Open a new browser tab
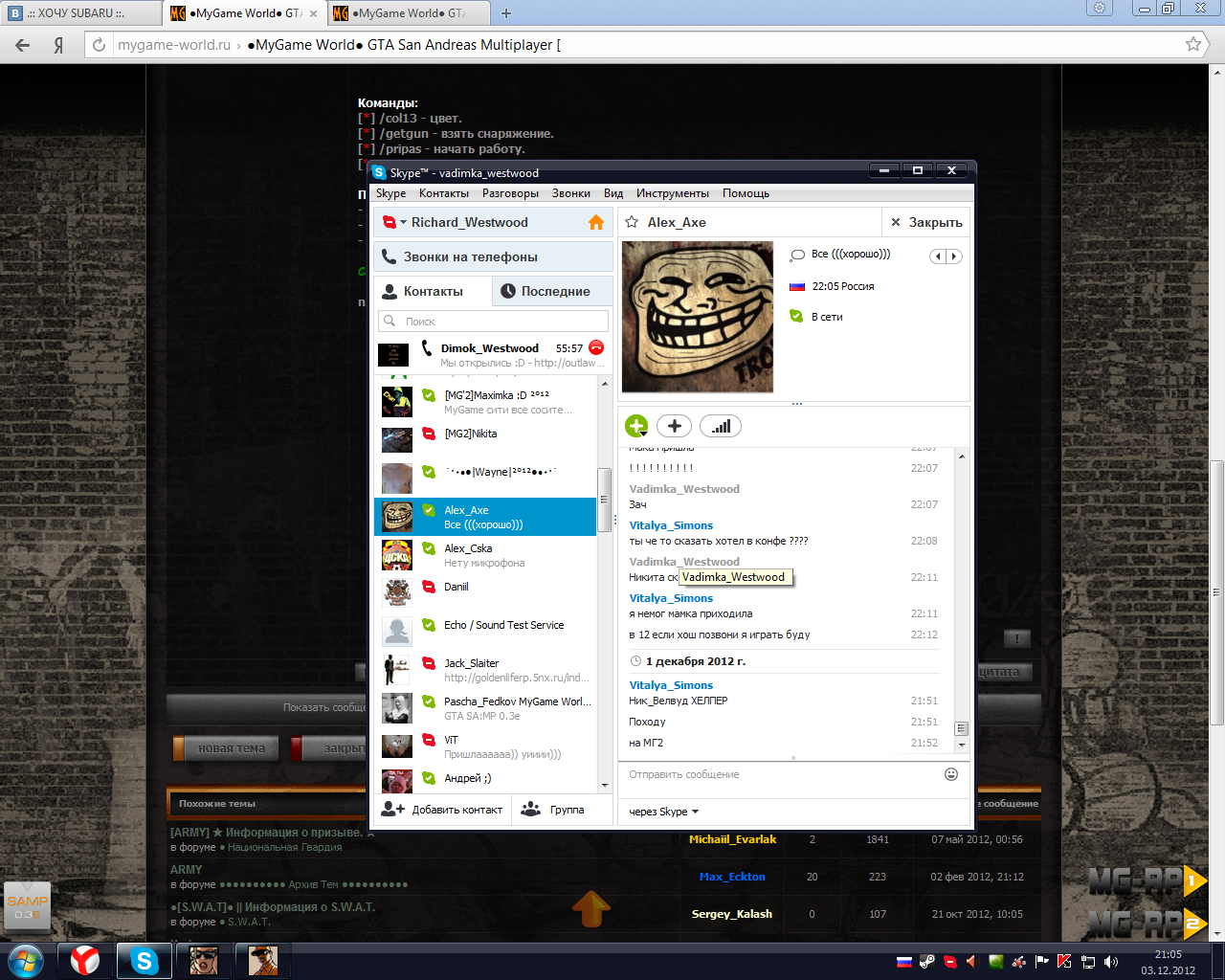 tap(506, 13)
